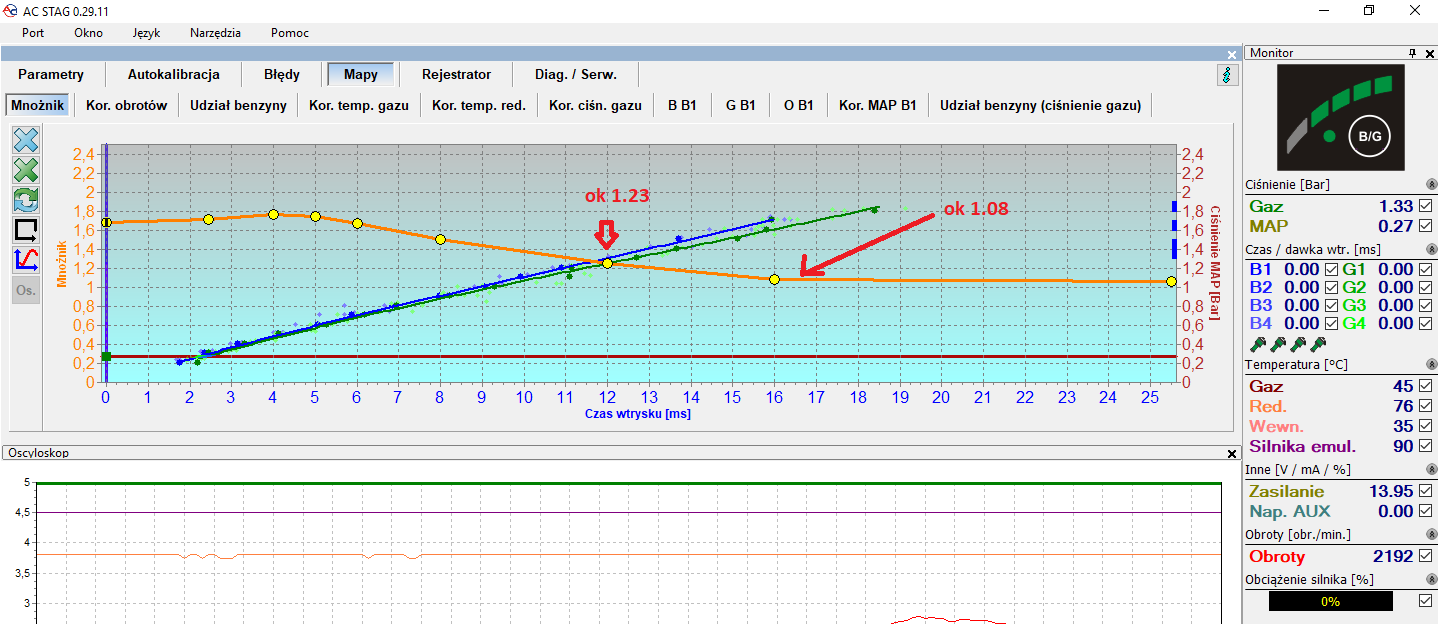Click the Os. button

click(26, 291)
